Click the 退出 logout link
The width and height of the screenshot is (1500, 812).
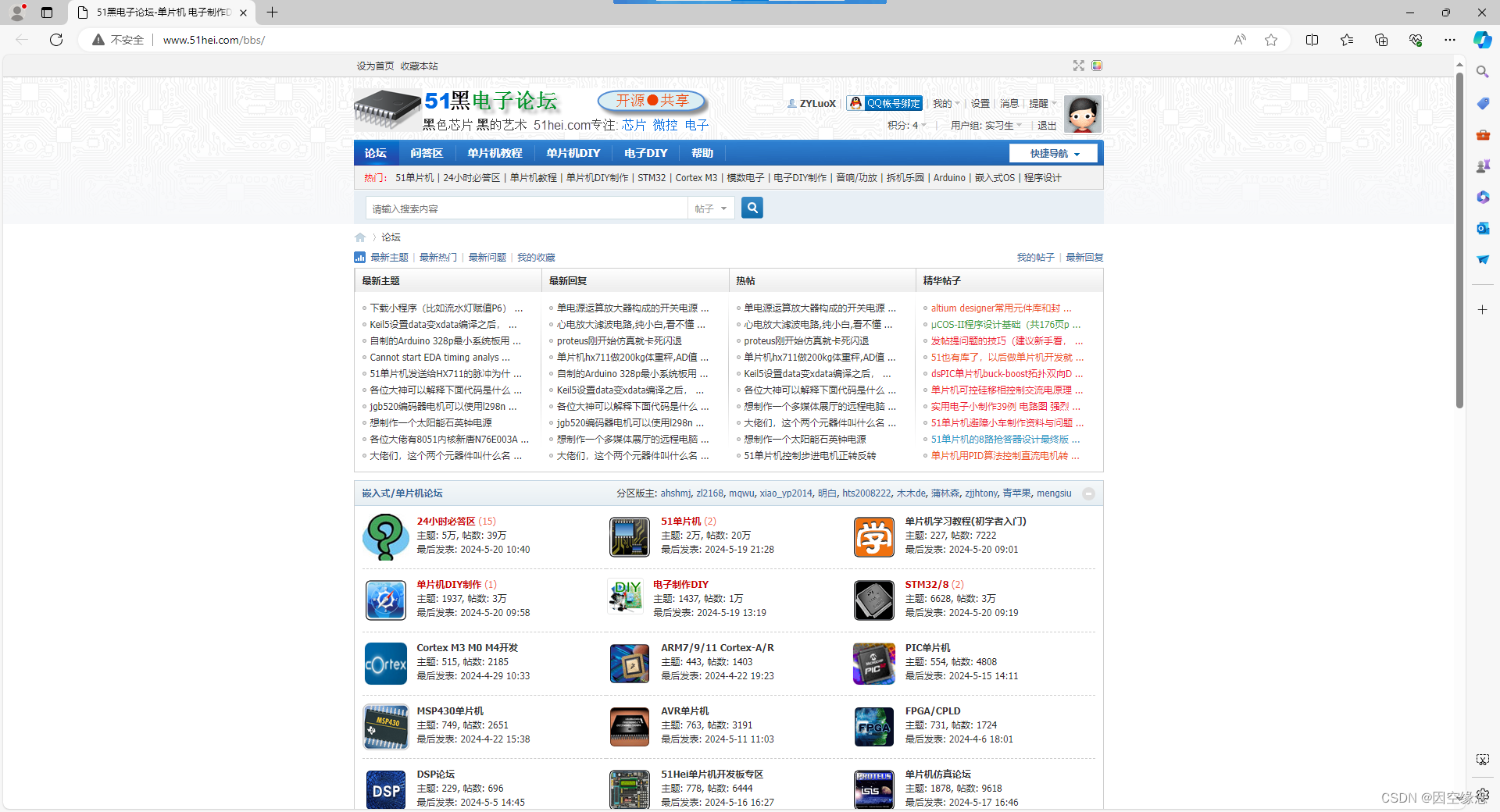pos(1047,125)
